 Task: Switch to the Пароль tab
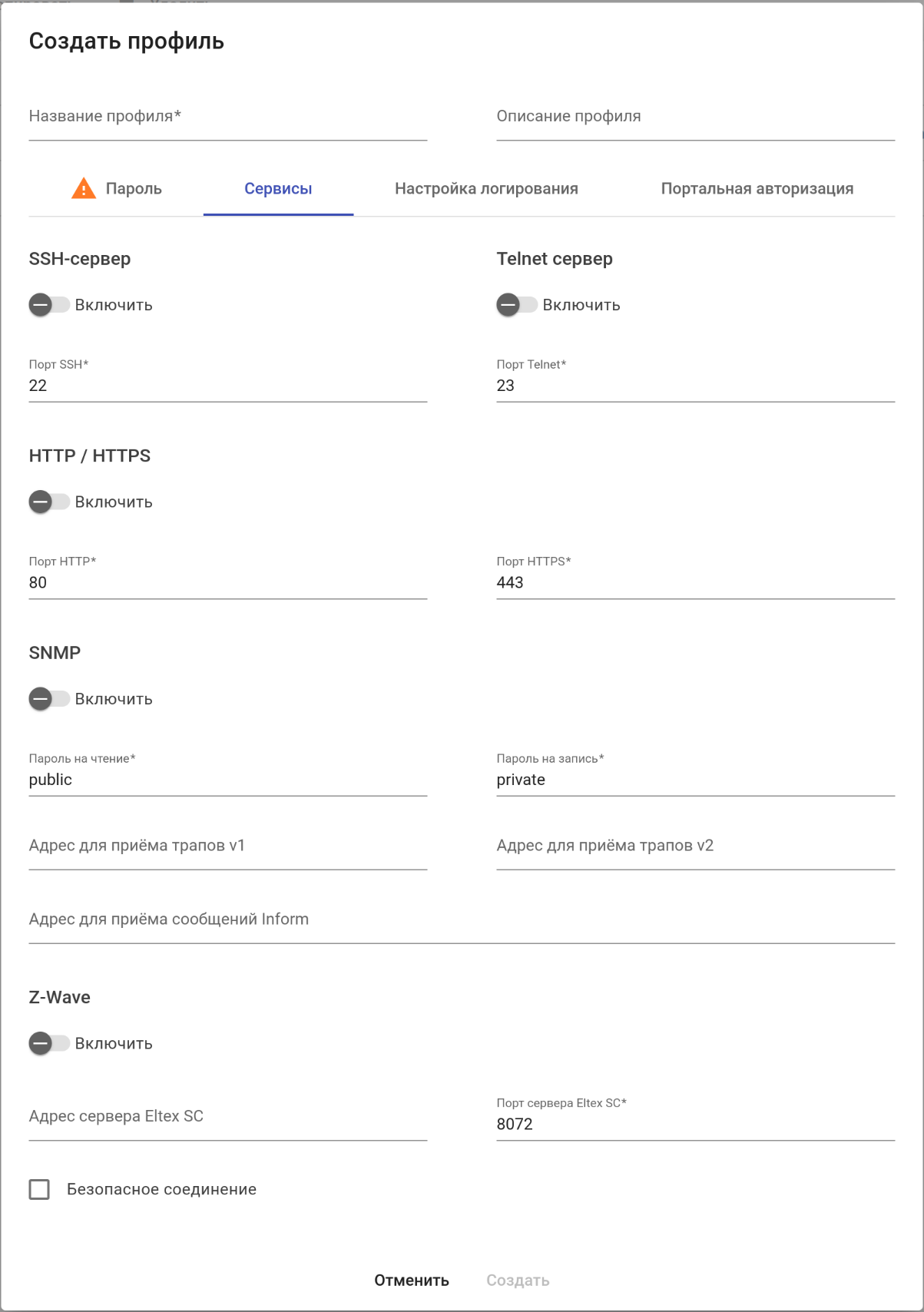[133, 189]
